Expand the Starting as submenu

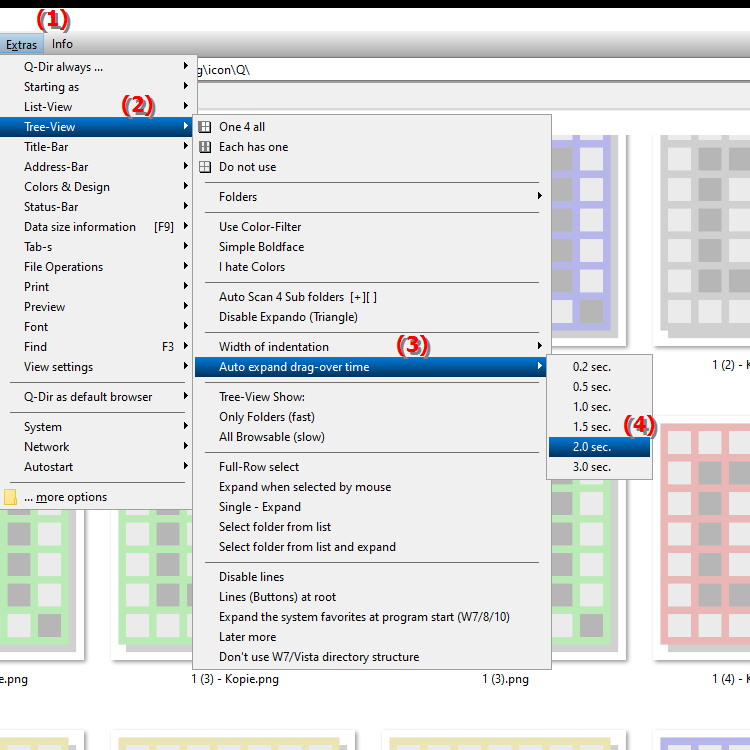tap(97, 87)
